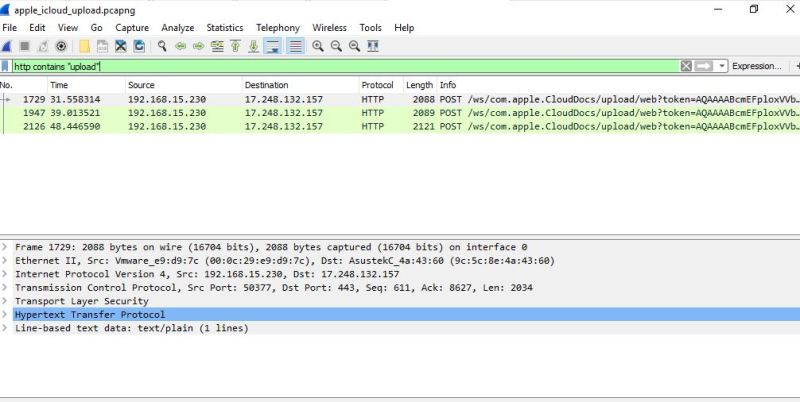Click time value 39.013521
800x402 pixels.
pos(75,113)
